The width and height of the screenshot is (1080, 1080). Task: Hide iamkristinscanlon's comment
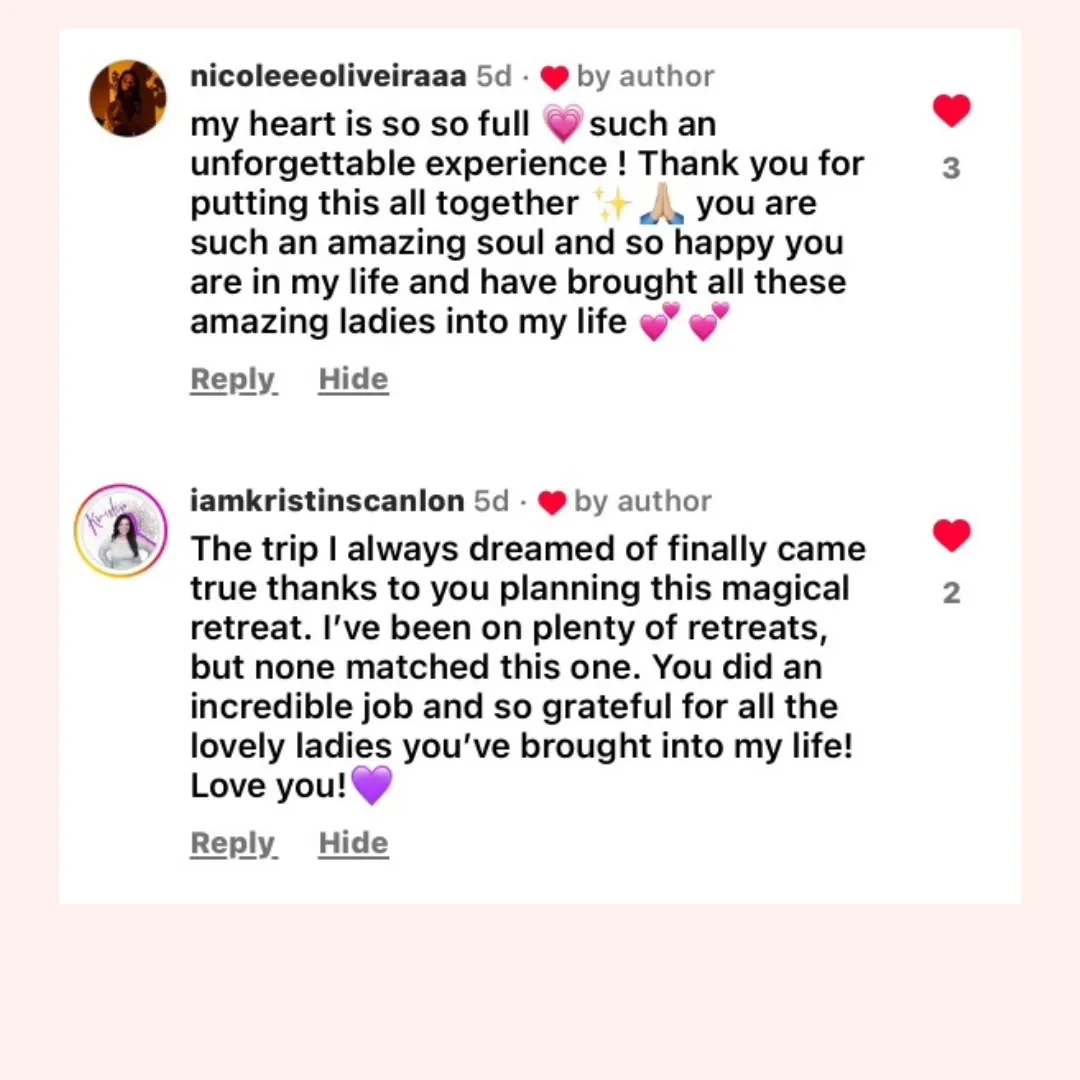(x=353, y=844)
